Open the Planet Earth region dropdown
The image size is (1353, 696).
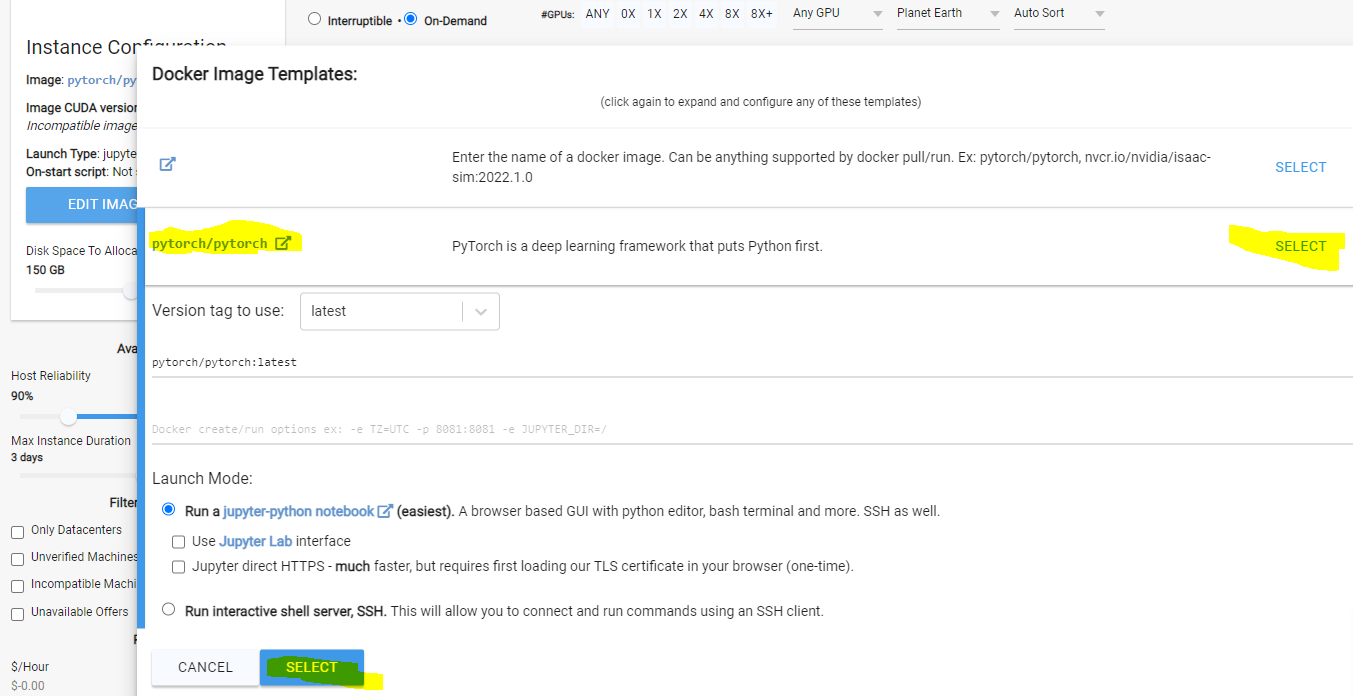948,14
